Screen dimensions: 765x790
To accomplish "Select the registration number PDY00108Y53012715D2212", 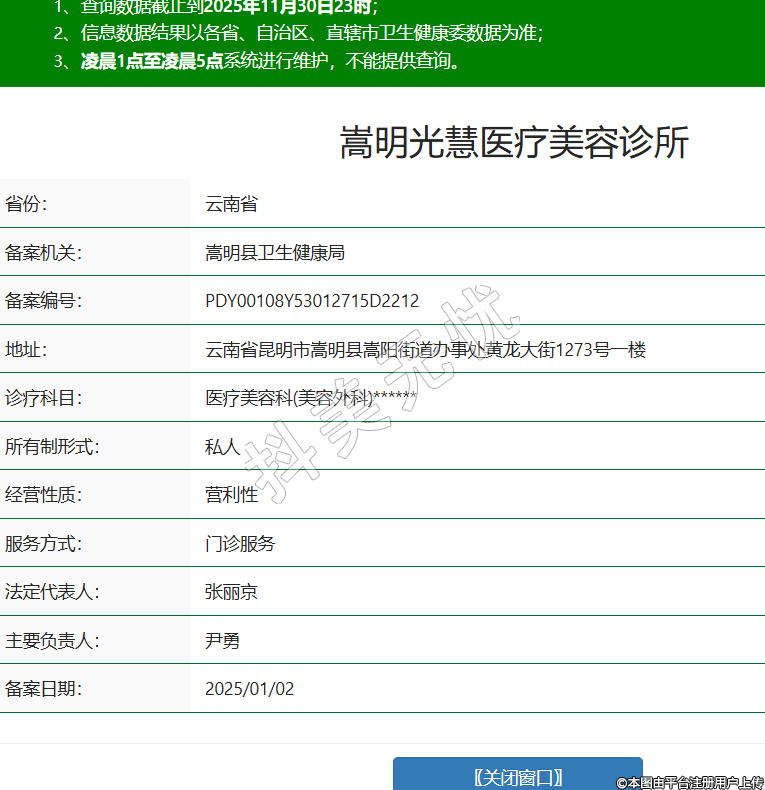I will click(312, 301).
